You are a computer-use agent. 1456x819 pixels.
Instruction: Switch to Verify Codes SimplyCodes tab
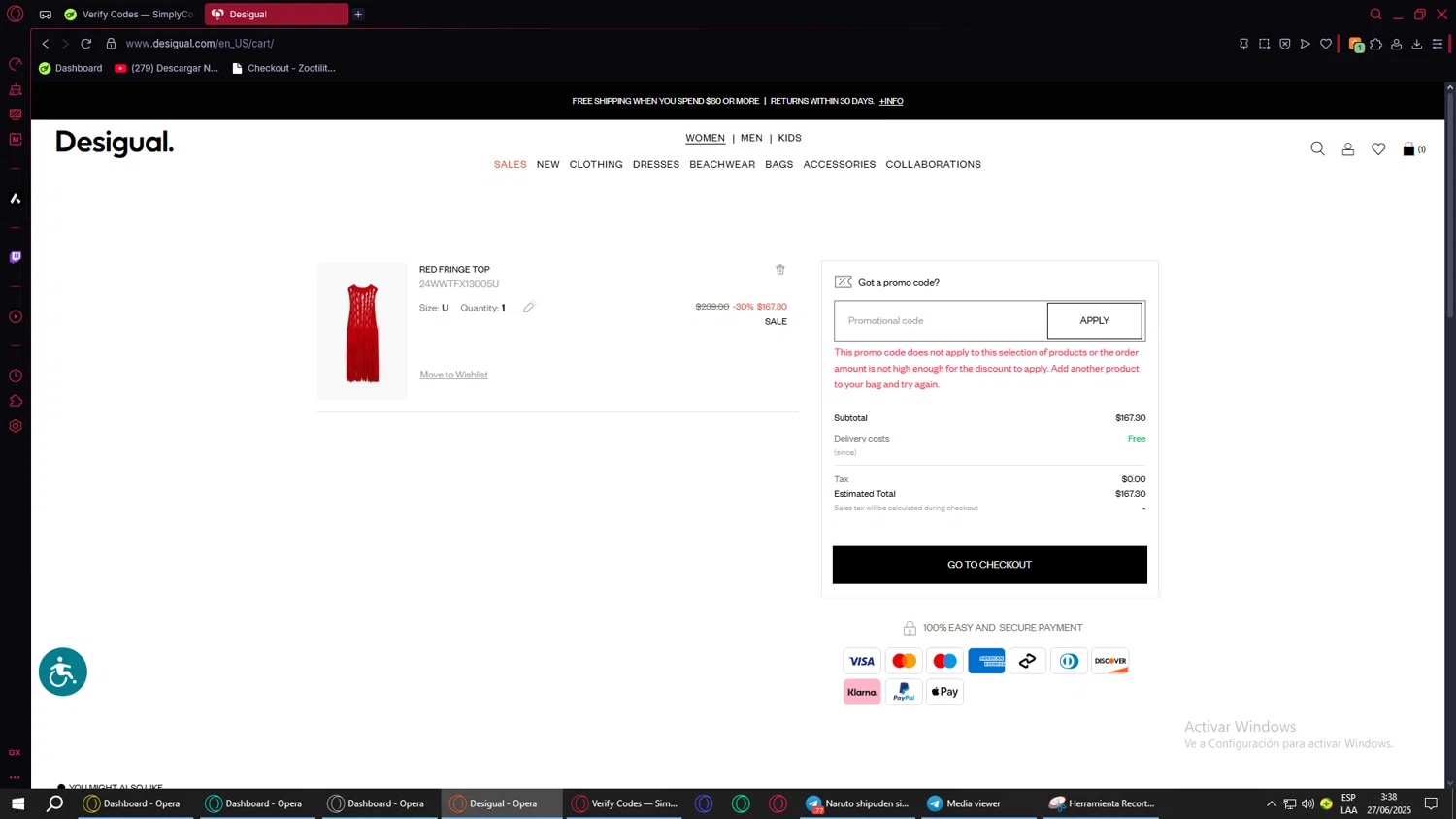[129, 14]
